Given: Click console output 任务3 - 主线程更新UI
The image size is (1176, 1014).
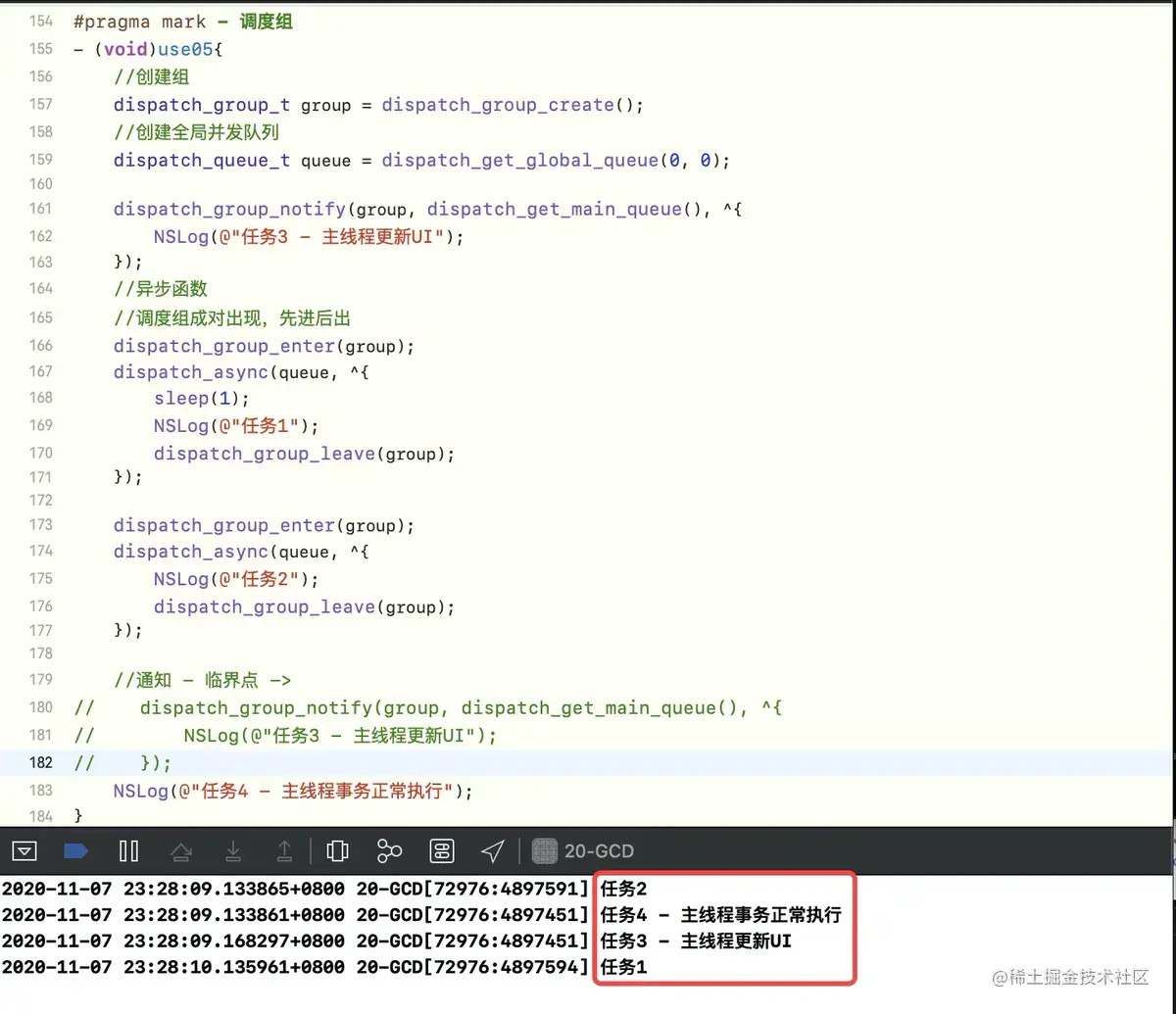Looking at the screenshot, I should (696, 942).
